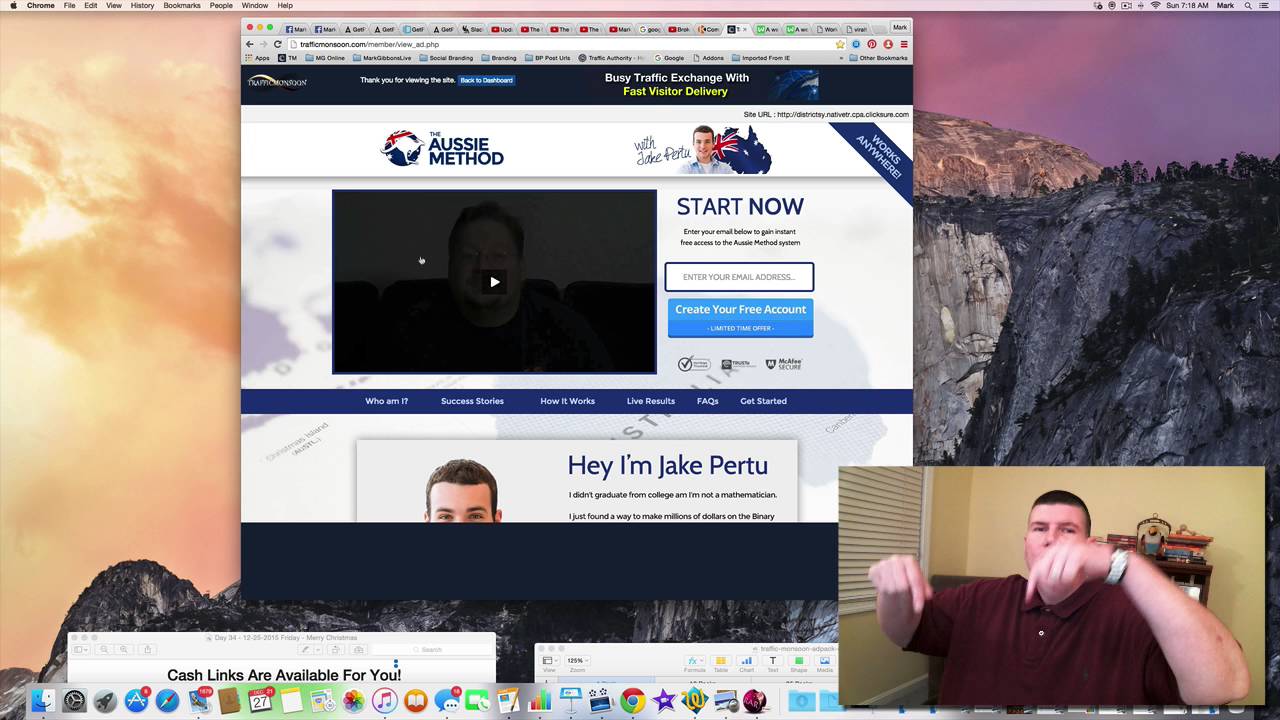Open System Preferences in the Dock
Image resolution: width=1280 pixels, height=720 pixels.
pyautogui.click(x=74, y=701)
